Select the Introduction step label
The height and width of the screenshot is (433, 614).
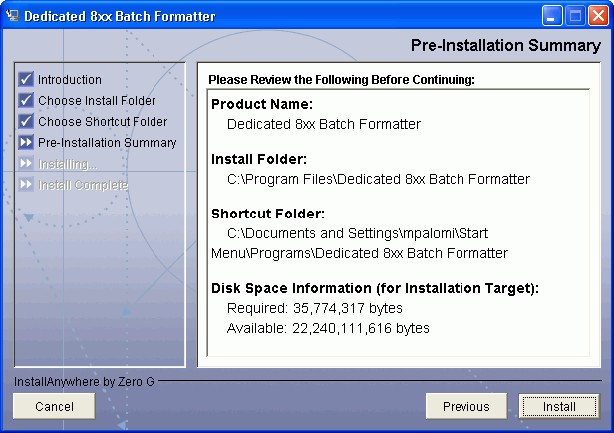70,80
